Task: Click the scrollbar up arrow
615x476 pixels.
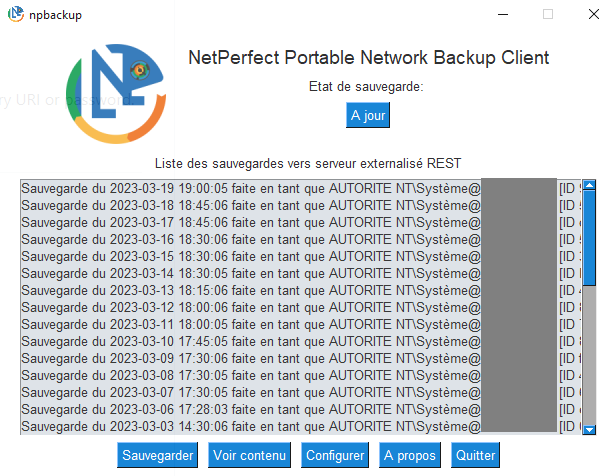Action: point(589,184)
